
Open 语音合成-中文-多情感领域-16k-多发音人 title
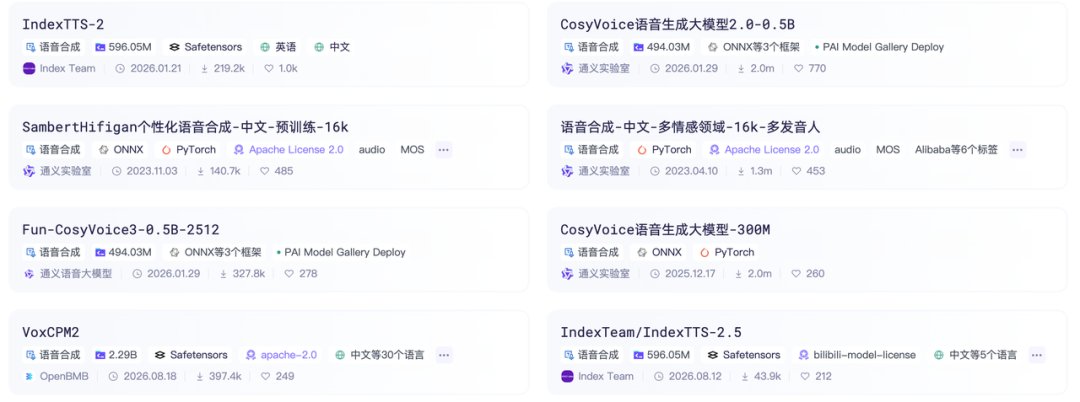(x=690, y=127)
